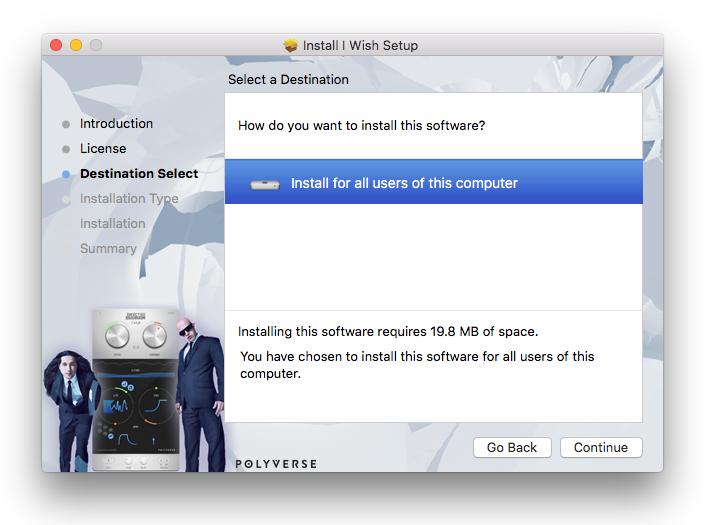Click the I Wish plugin product image
Screen dimensions: 709x525
[x=136, y=390]
